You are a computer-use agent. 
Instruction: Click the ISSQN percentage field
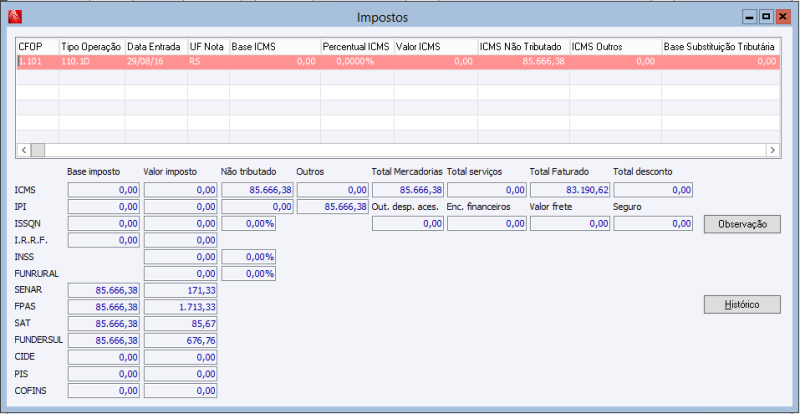point(248,224)
